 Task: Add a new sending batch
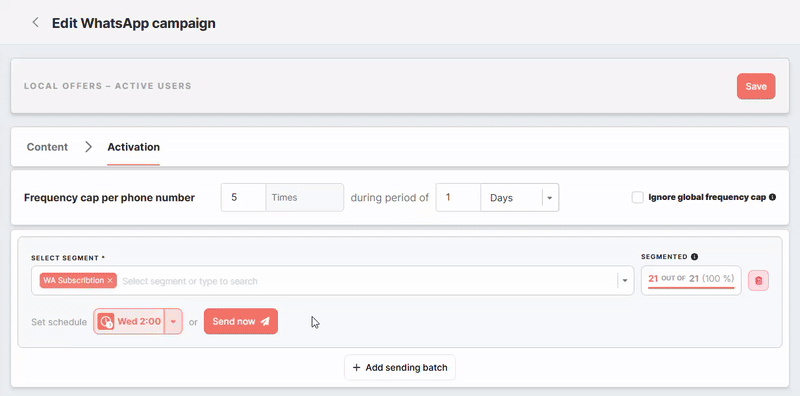click(x=400, y=367)
